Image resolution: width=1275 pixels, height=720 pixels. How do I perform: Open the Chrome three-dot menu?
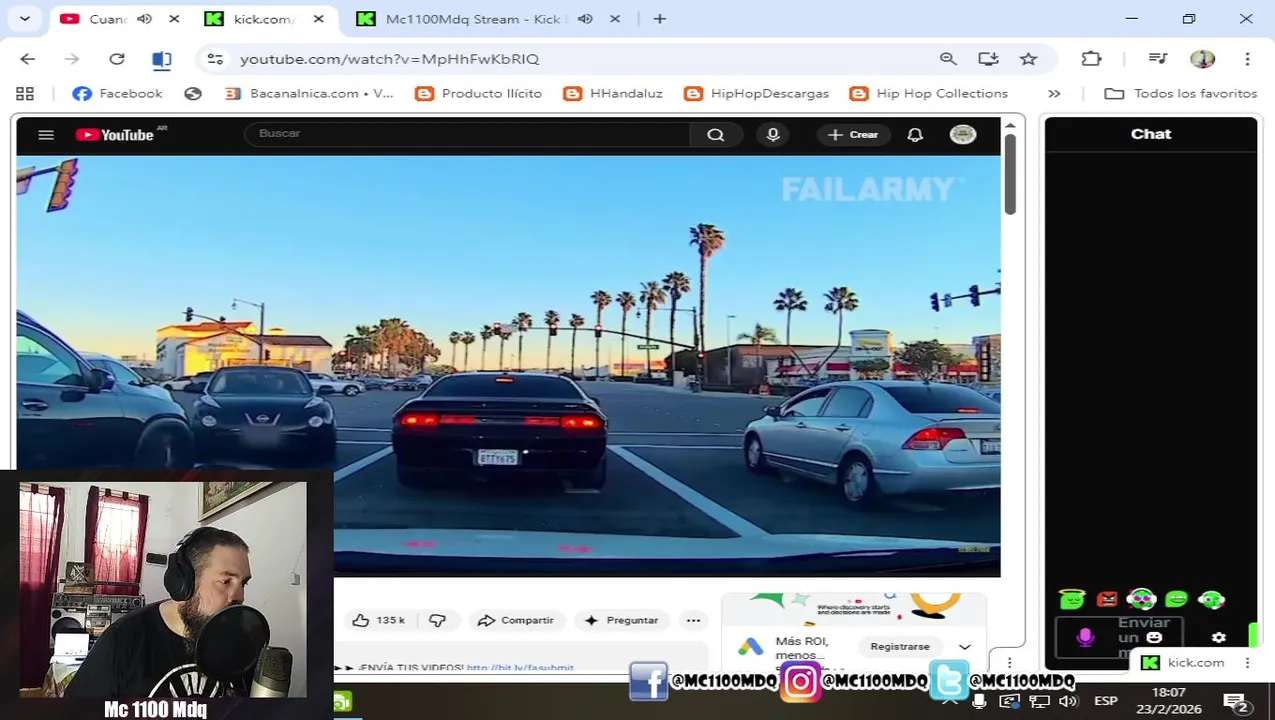point(1247,59)
